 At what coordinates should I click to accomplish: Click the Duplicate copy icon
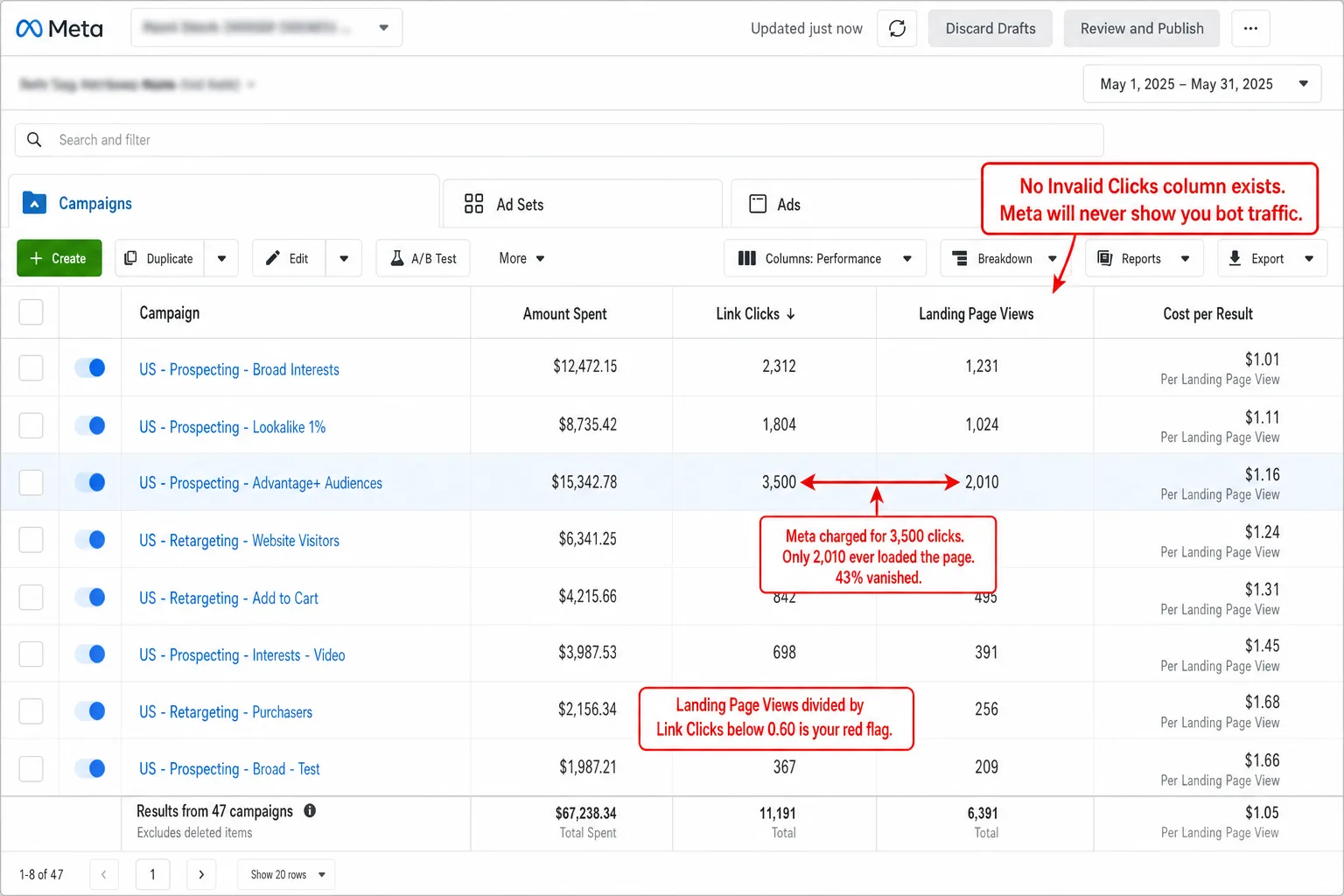(130, 258)
